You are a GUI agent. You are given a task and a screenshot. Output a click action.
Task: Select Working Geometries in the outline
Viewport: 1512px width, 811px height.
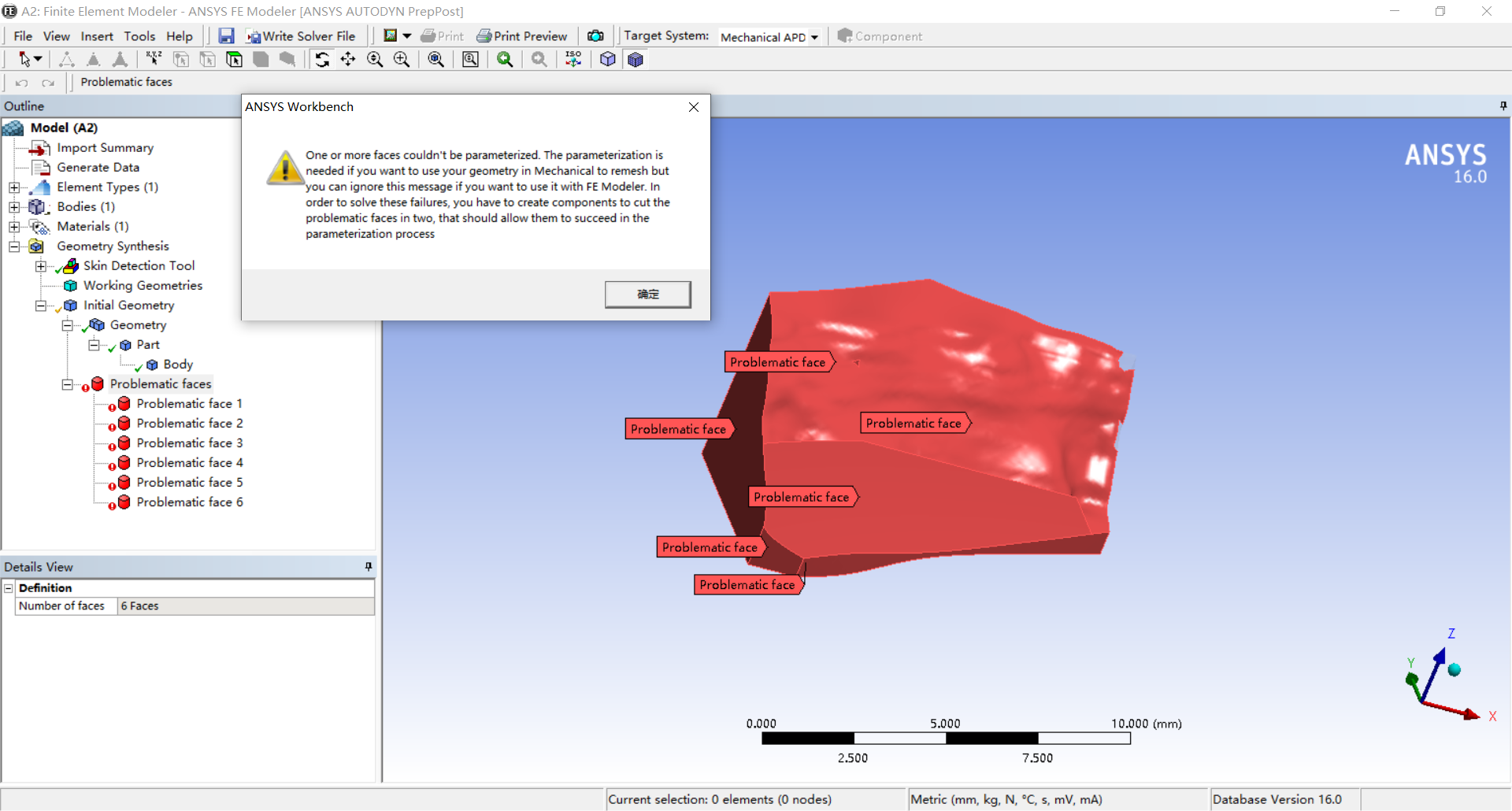(143, 286)
